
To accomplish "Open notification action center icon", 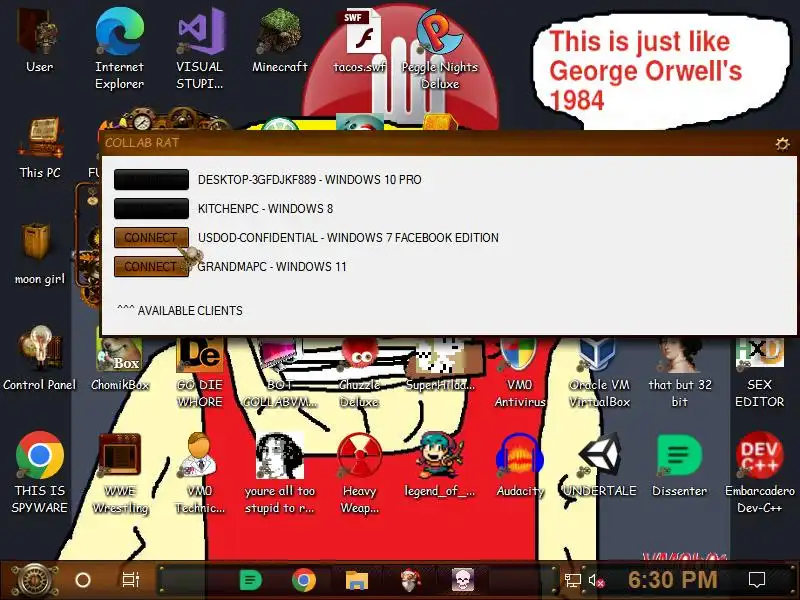I will (757, 580).
